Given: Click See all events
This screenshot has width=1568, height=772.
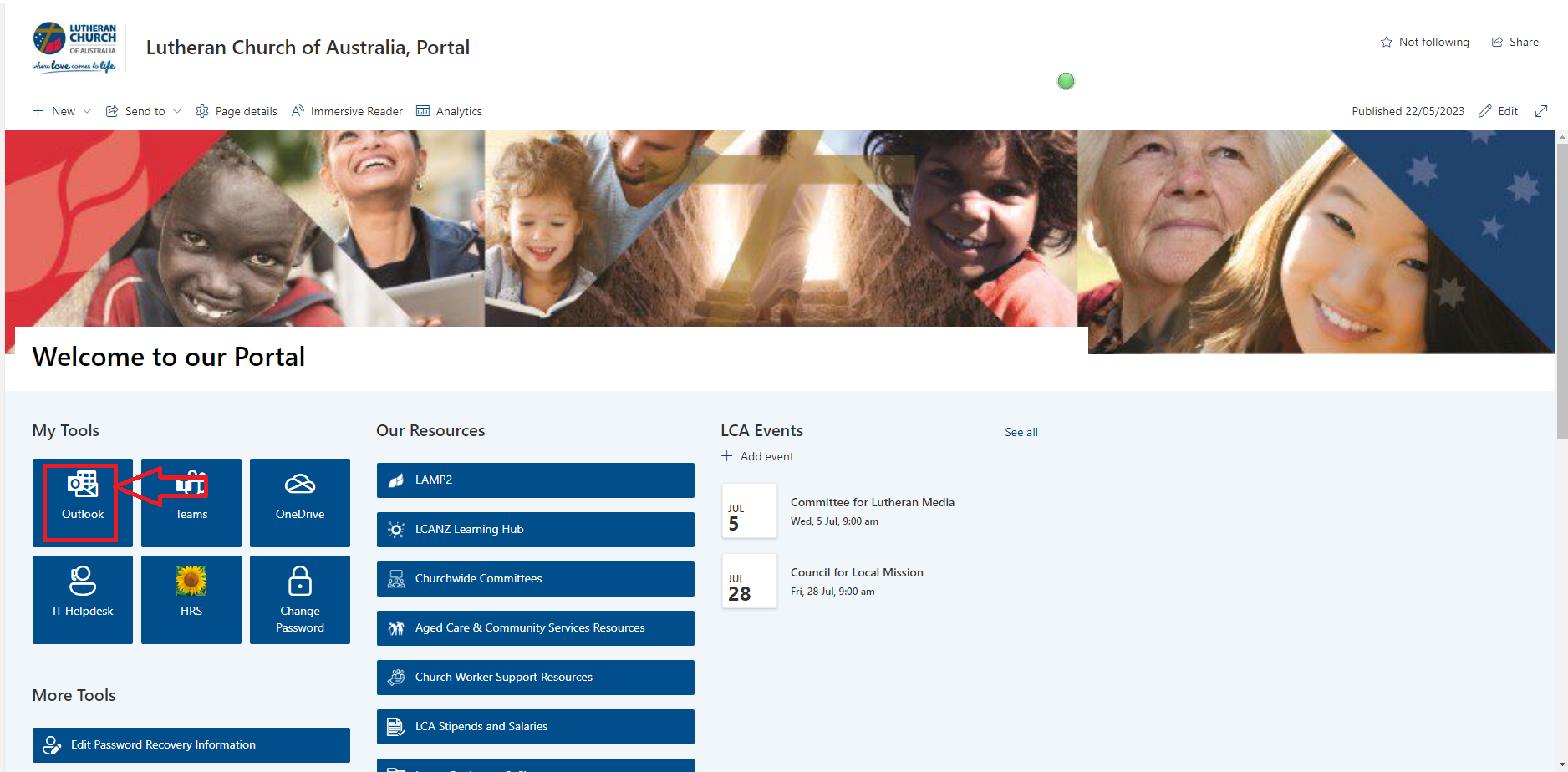Looking at the screenshot, I should coord(1021,432).
